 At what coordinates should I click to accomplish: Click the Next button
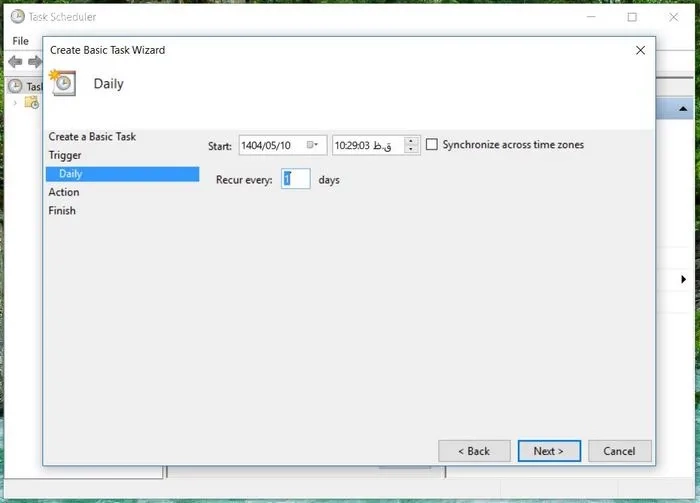(548, 451)
